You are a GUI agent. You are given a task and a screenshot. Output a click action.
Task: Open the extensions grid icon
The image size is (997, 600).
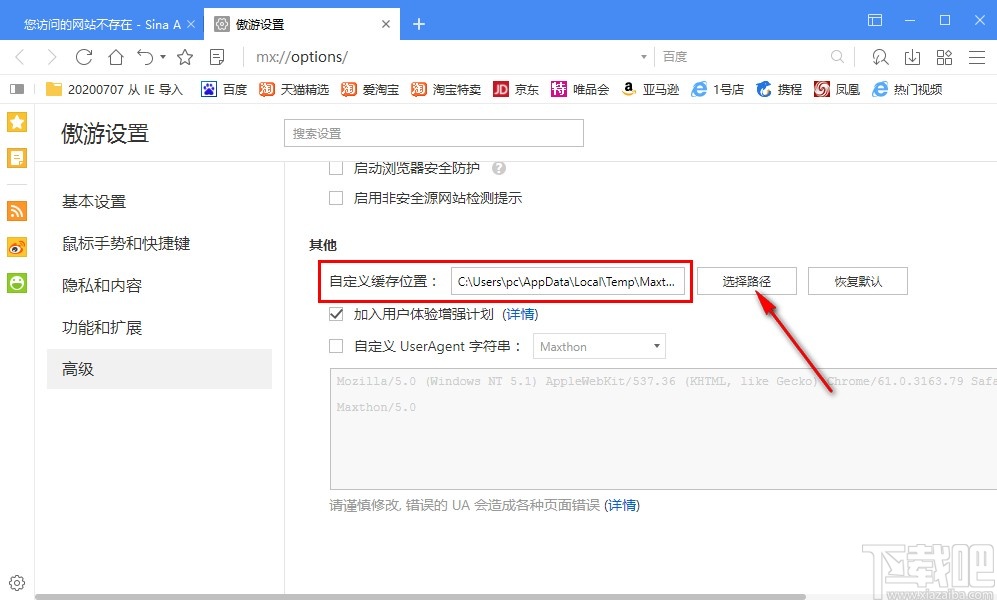(944, 57)
